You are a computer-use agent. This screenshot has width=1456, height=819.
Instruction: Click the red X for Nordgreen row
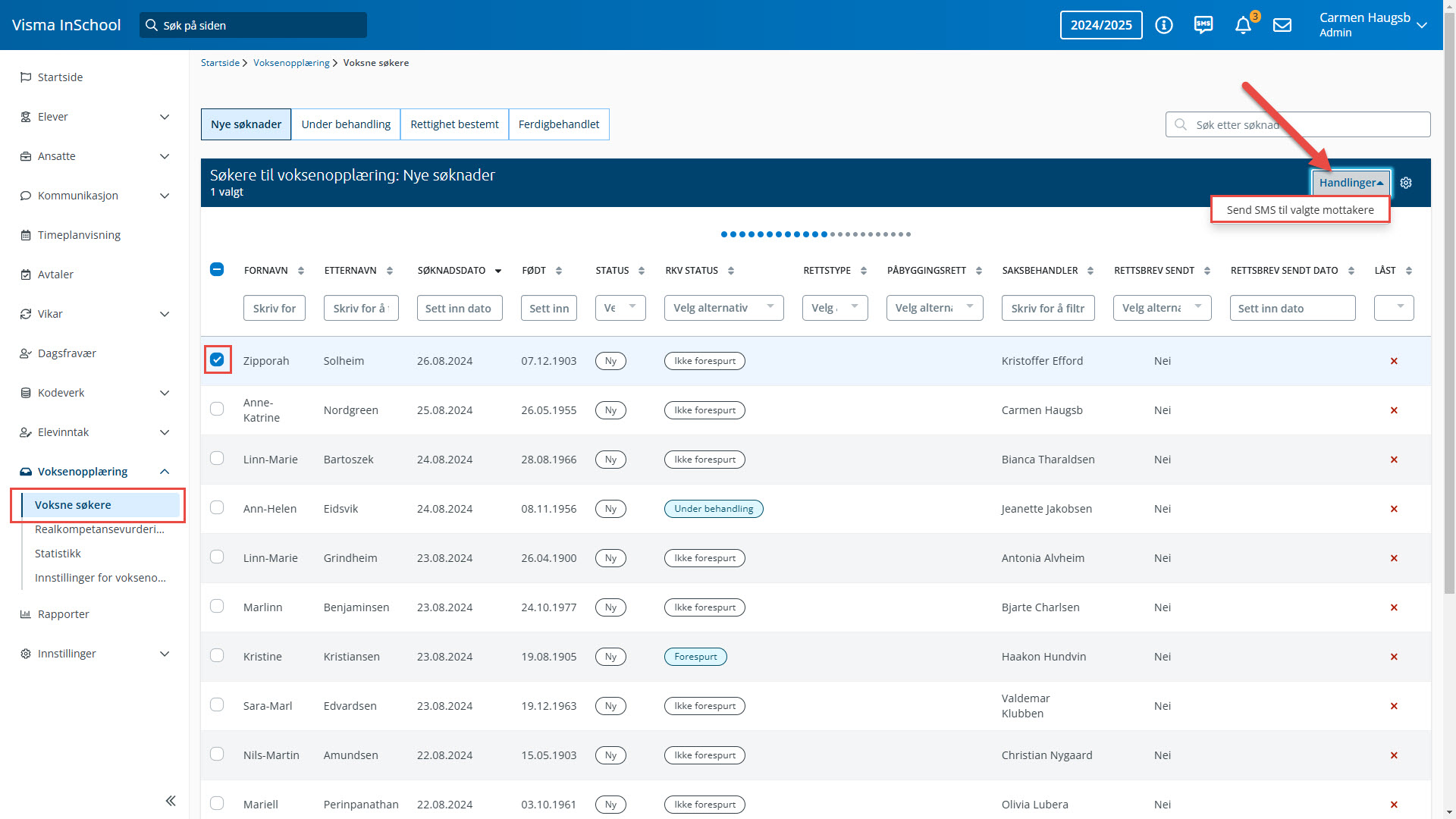1394,410
